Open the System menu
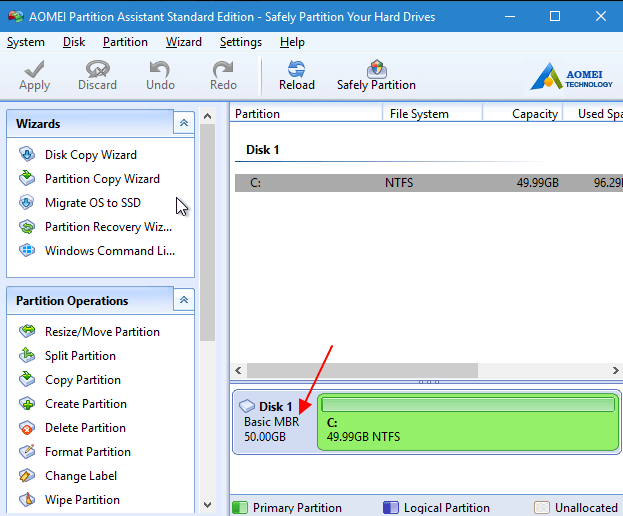623x516 pixels. pos(26,42)
